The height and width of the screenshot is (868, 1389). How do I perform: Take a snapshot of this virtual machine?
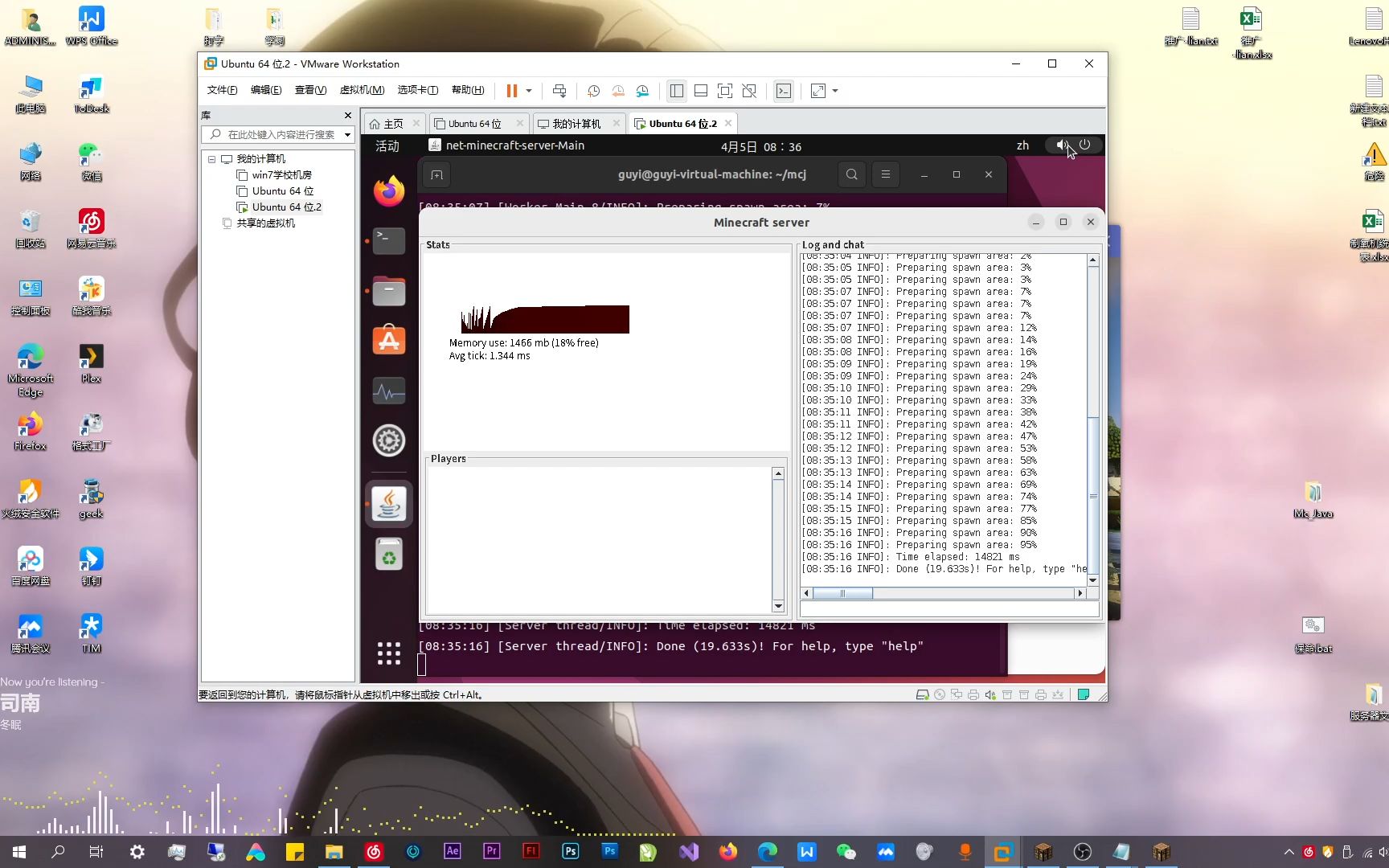coord(593,91)
